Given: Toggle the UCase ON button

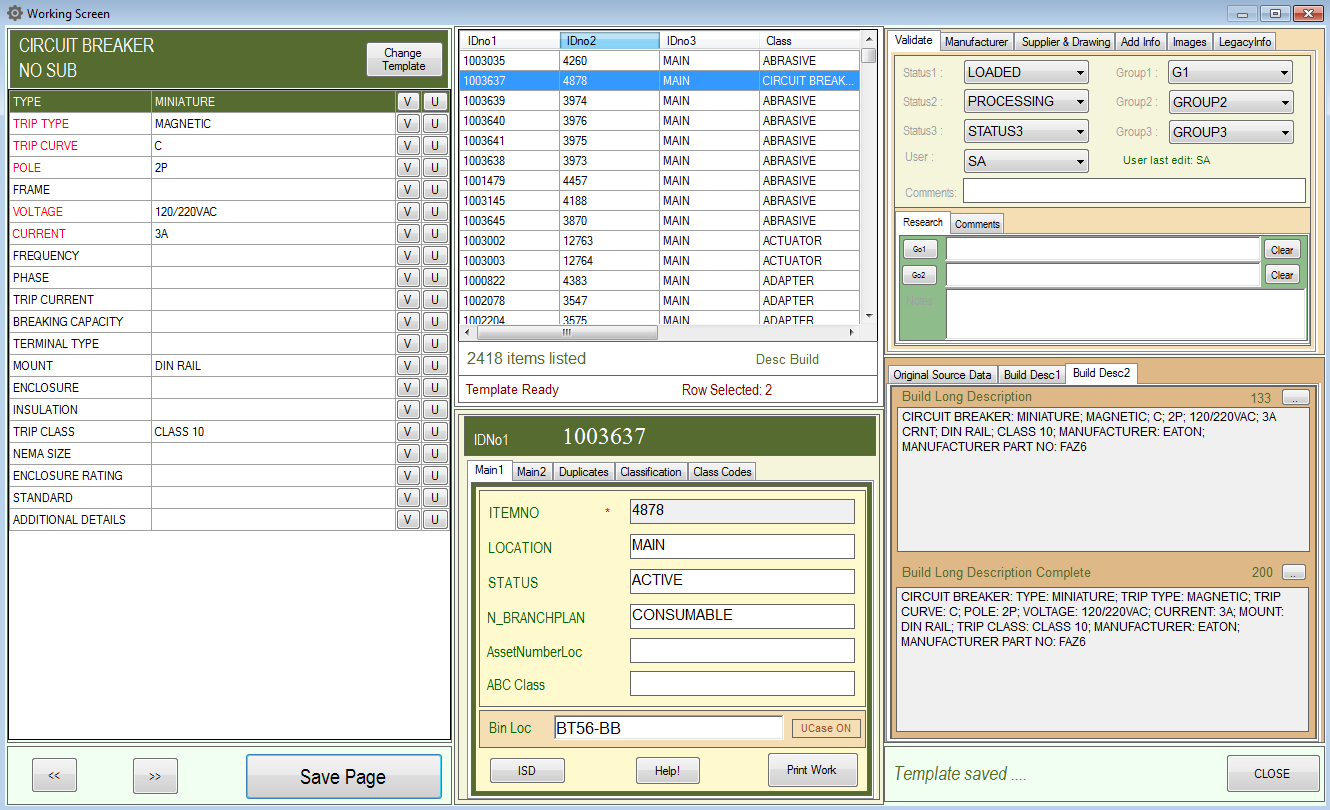Looking at the screenshot, I should coord(825,728).
